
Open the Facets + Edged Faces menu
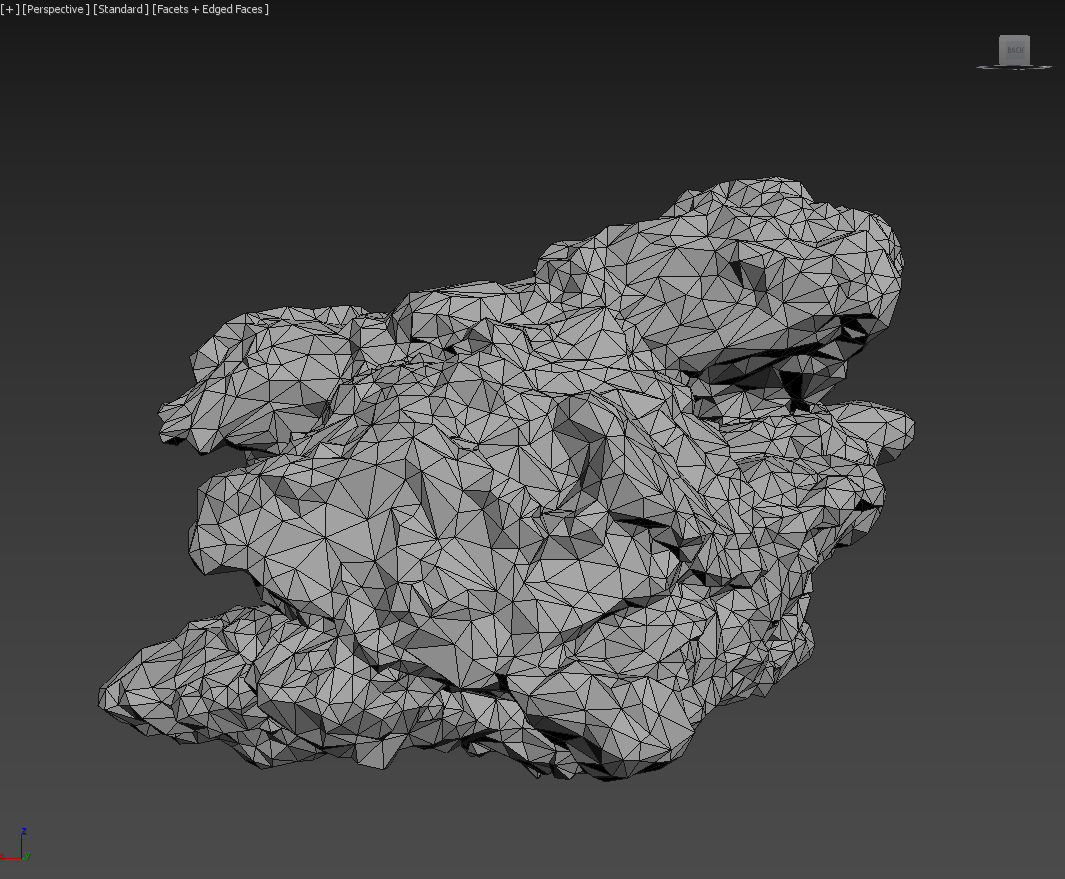(x=211, y=10)
